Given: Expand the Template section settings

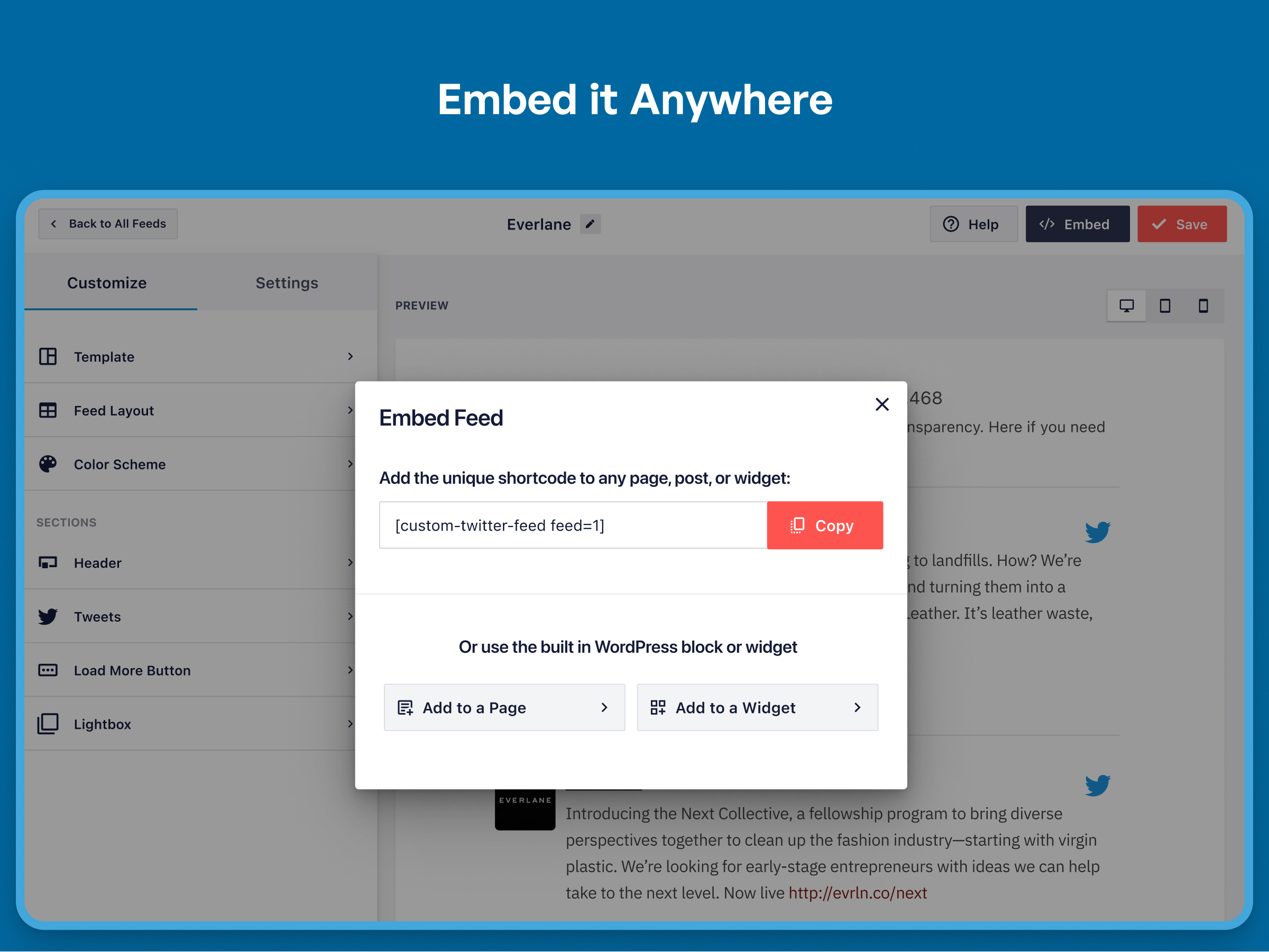Looking at the screenshot, I should (x=196, y=356).
